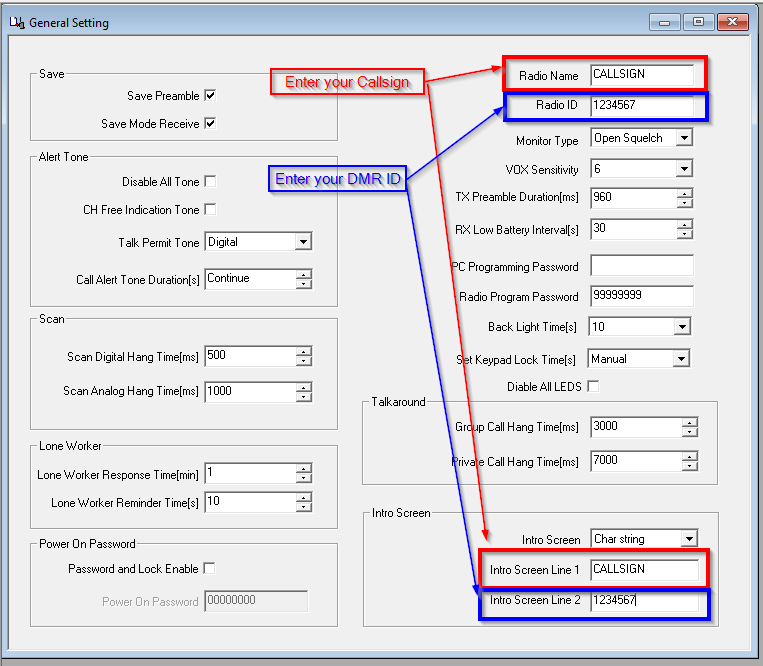This screenshot has height=666, width=763.
Task: Click the Lone Worker Reminder Time value field
Action: [x=250, y=503]
